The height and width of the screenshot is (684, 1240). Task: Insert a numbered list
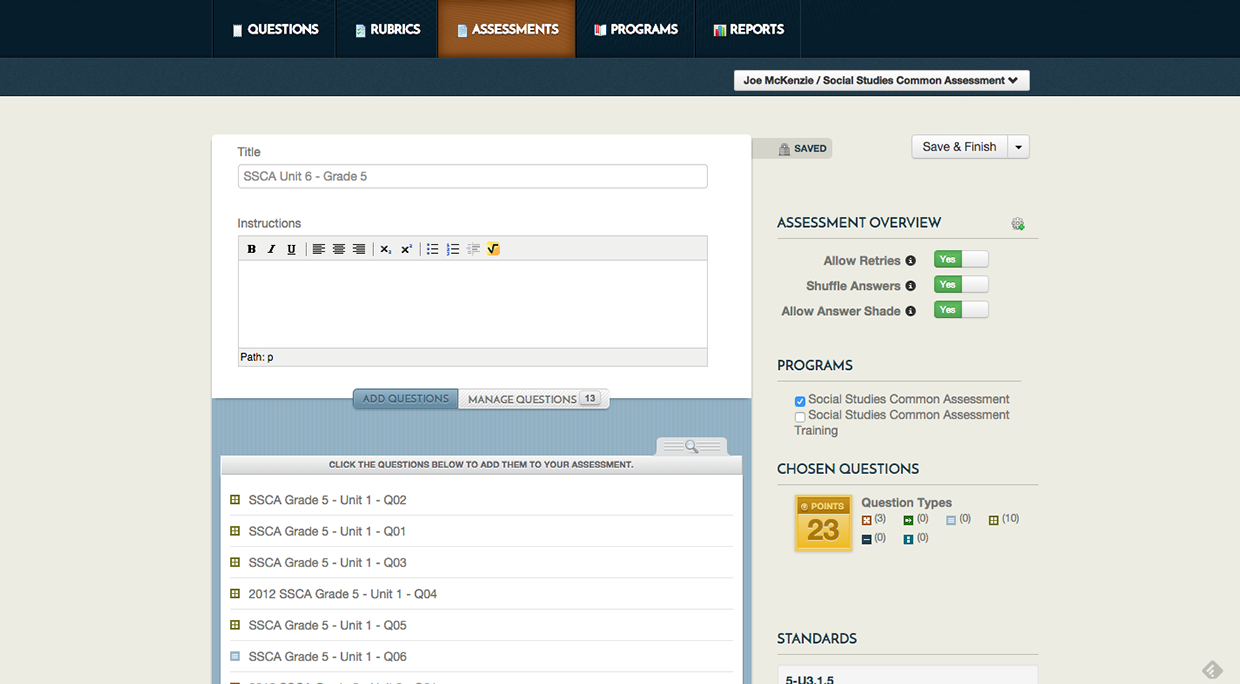click(x=453, y=249)
